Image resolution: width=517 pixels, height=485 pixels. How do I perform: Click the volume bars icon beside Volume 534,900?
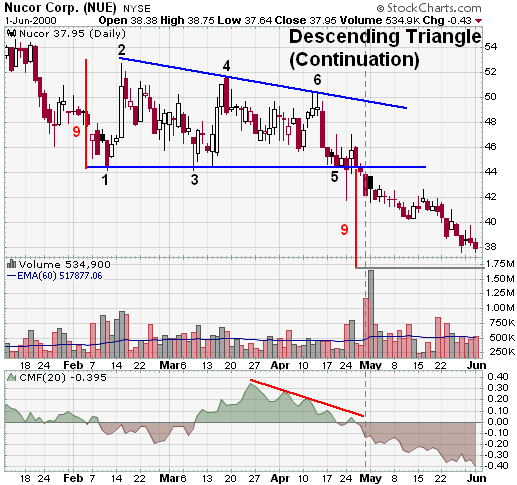click(x=12, y=264)
